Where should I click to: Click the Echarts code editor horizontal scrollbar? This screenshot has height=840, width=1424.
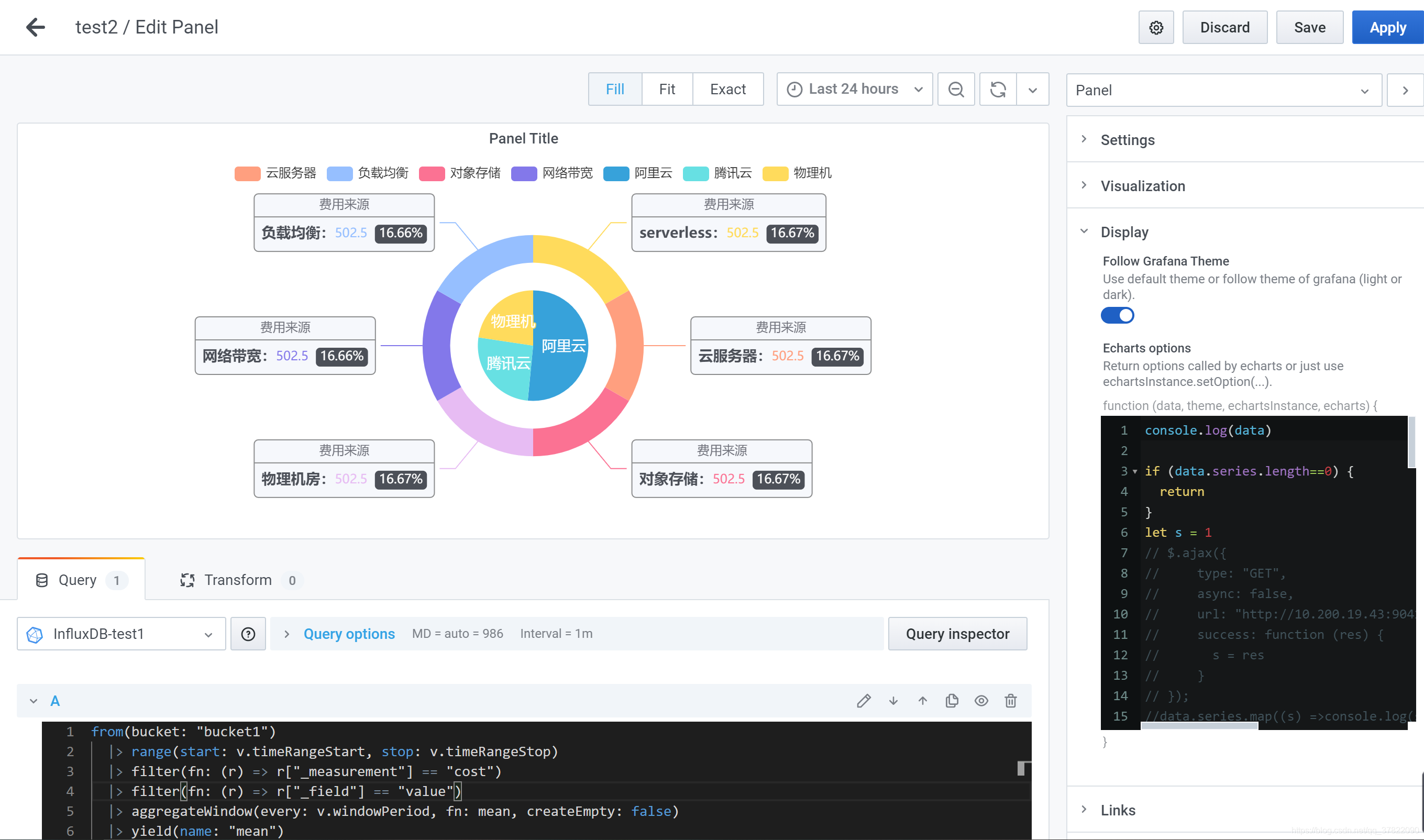point(1199,726)
